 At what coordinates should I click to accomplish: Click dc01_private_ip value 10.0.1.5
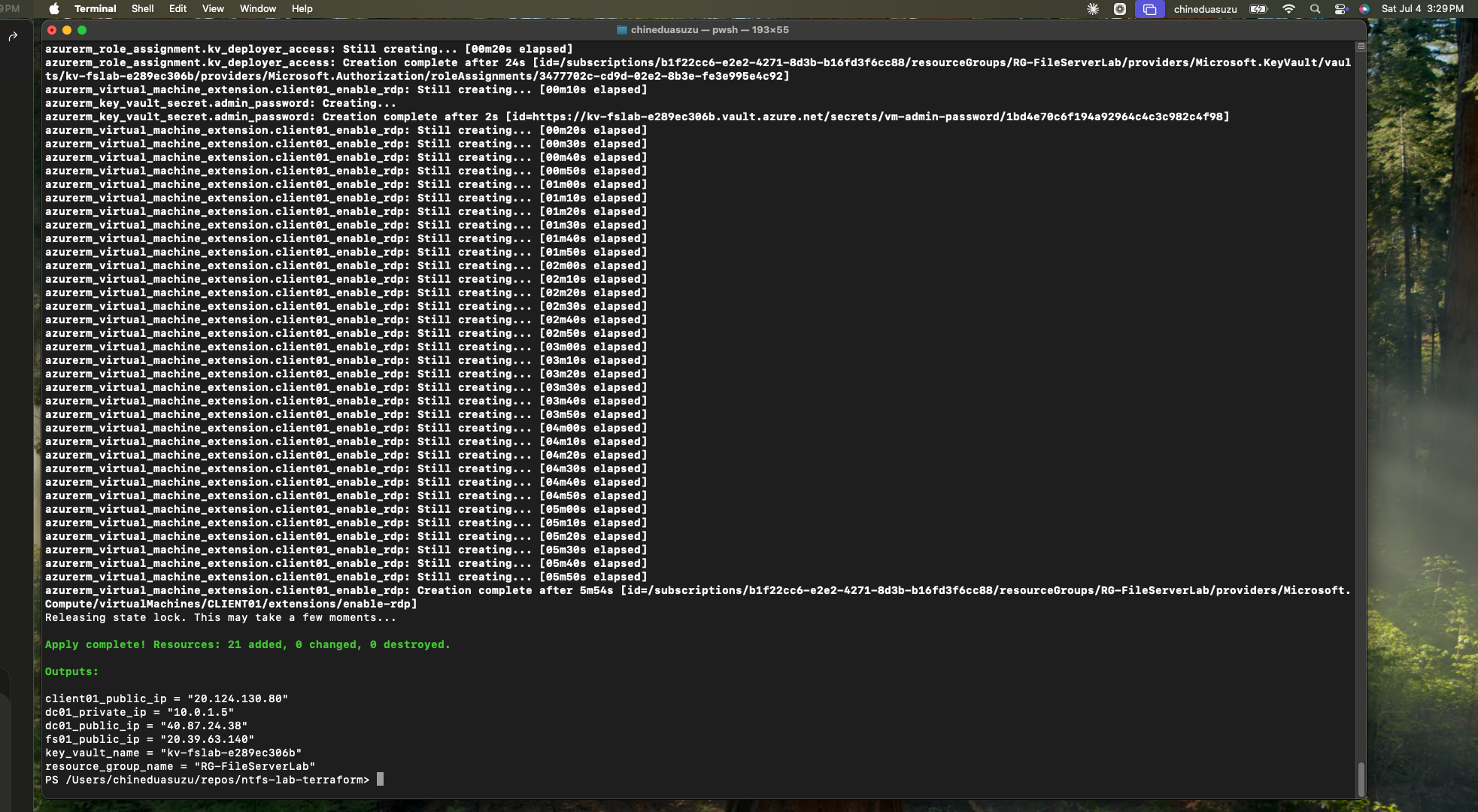click(x=200, y=712)
